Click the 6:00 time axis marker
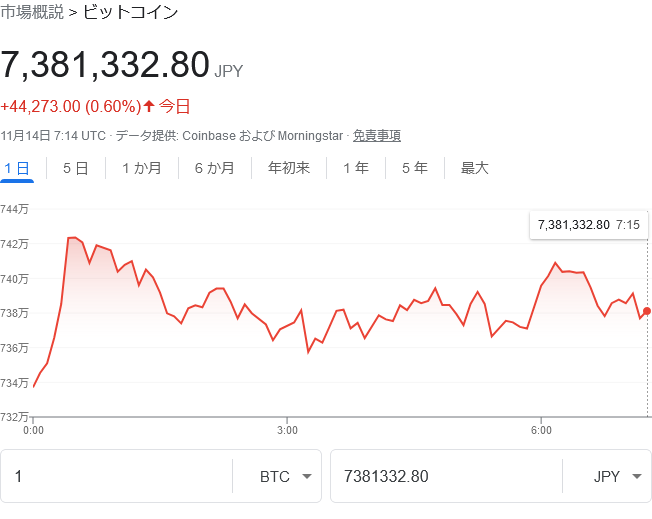The width and height of the screenshot is (652, 519). click(x=541, y=430)
